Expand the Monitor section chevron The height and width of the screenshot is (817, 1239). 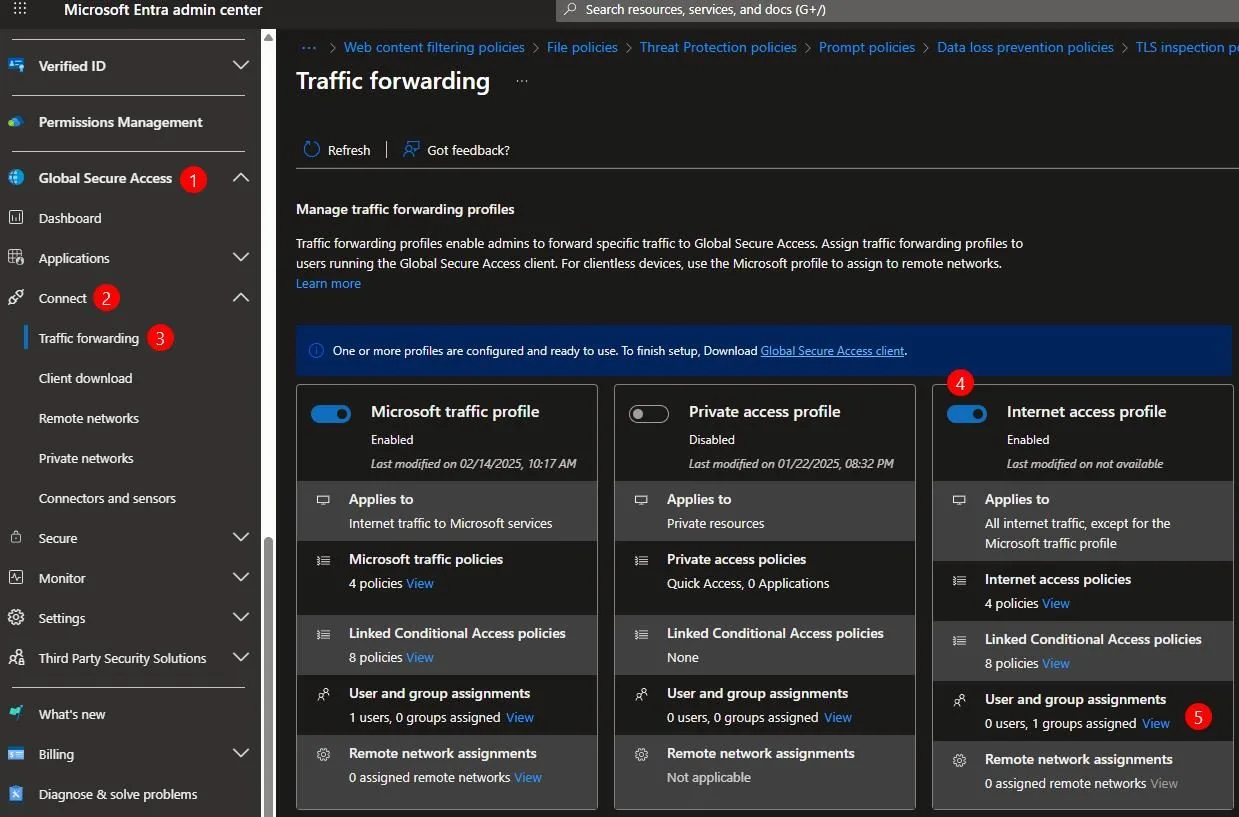tap(241, 578)
